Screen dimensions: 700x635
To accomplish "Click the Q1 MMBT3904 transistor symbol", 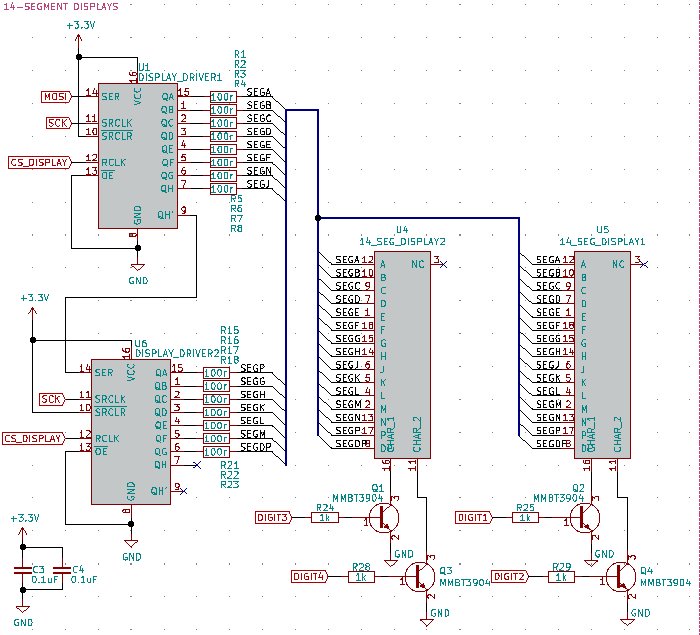I will pos(384,518).
